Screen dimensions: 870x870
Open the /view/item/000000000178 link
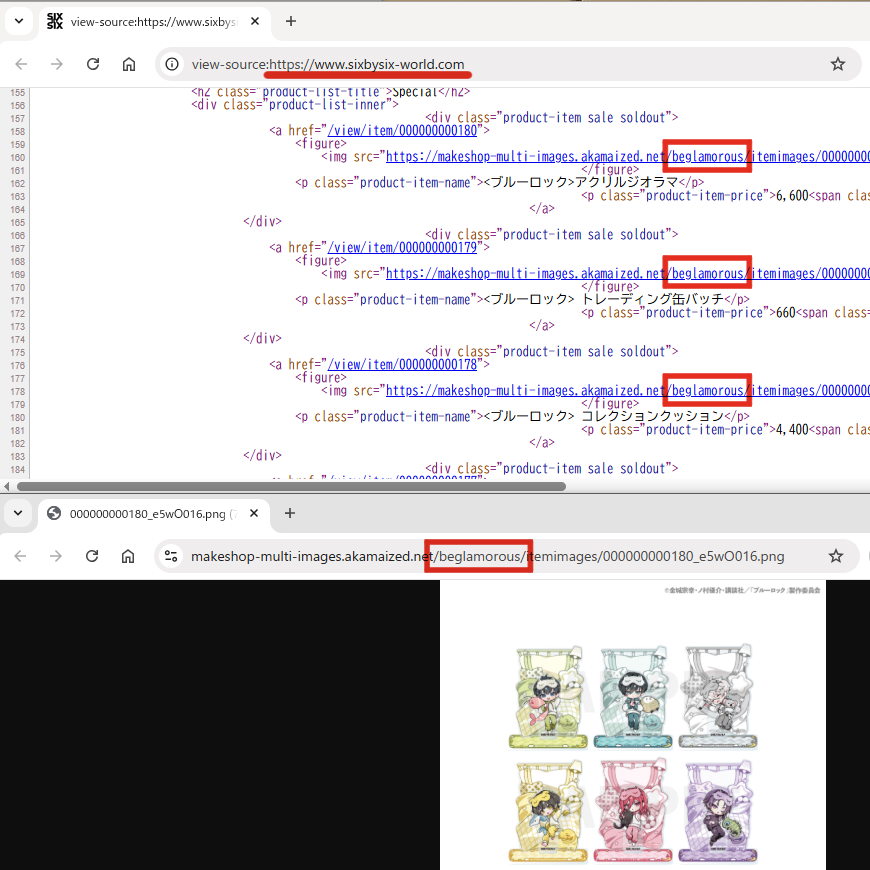(402, 365)
